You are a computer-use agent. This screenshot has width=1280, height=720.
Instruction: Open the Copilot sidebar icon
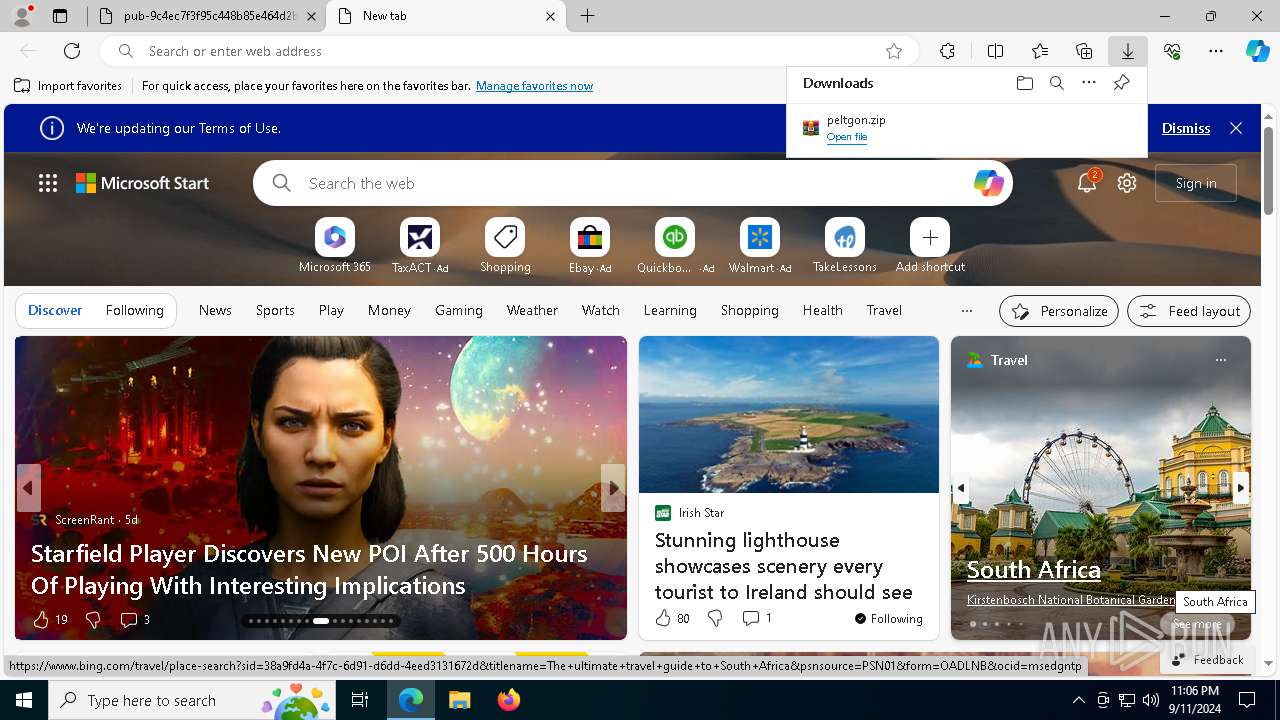[1257, 51]
